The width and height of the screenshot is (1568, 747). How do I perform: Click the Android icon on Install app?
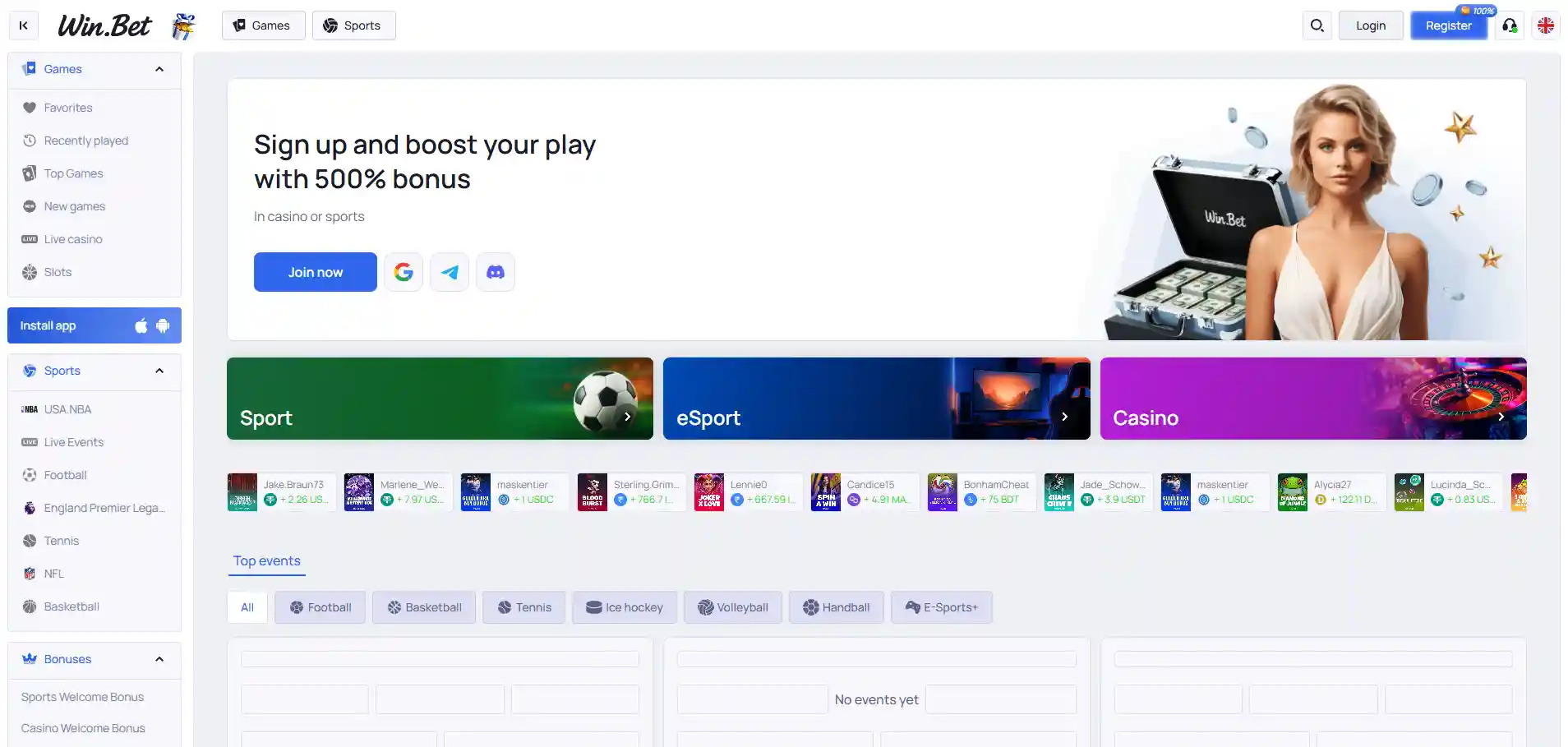pyautogui.click(x=163, y=325)
